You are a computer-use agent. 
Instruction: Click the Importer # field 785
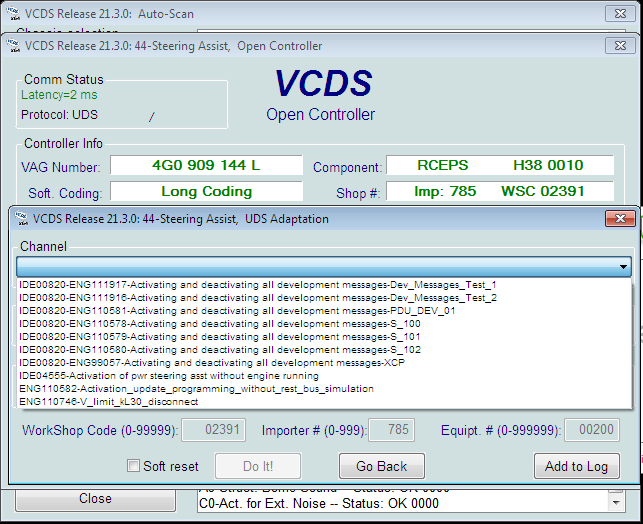(392, 430)
